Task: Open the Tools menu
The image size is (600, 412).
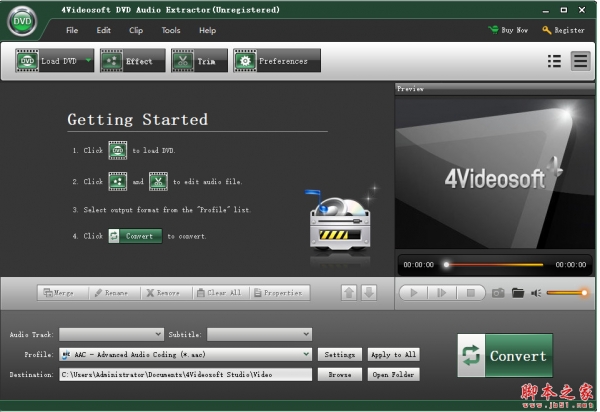Action: click(x=171, y=30)
